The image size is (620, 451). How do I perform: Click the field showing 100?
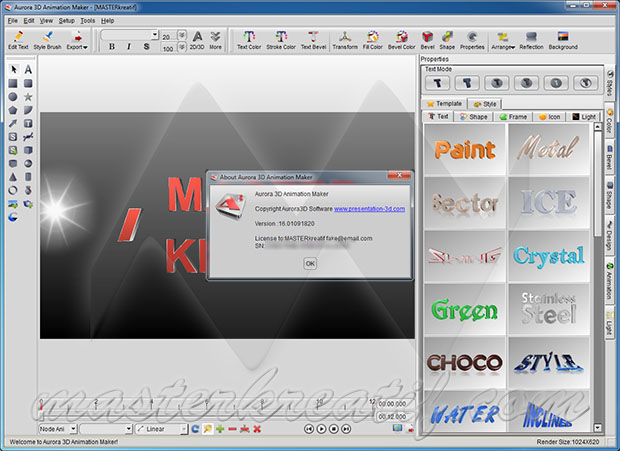pyautogui.click(x=169, y=48)
